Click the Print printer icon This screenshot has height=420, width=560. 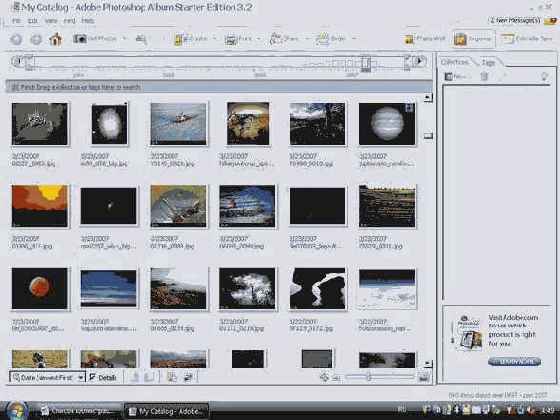(x=231, y=39)
